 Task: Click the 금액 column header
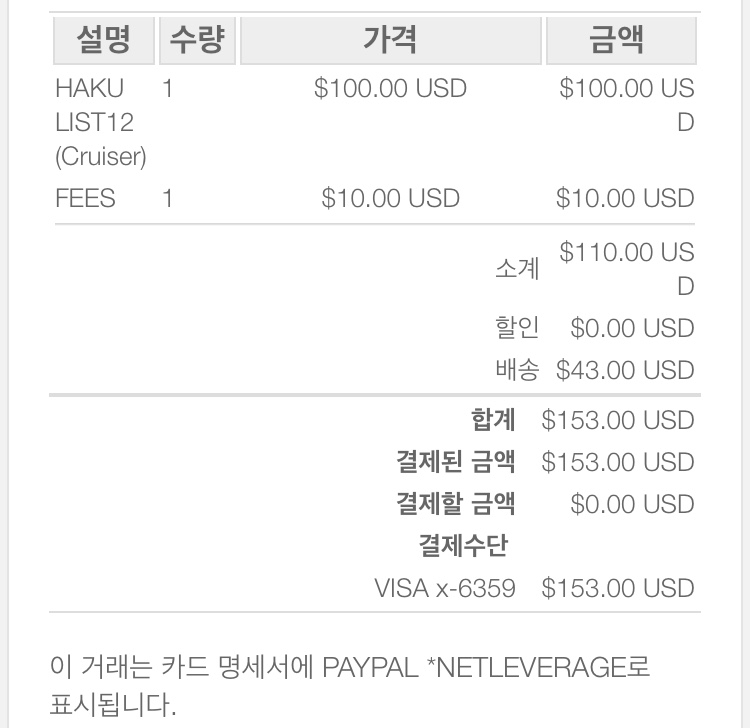pos(621,40)
